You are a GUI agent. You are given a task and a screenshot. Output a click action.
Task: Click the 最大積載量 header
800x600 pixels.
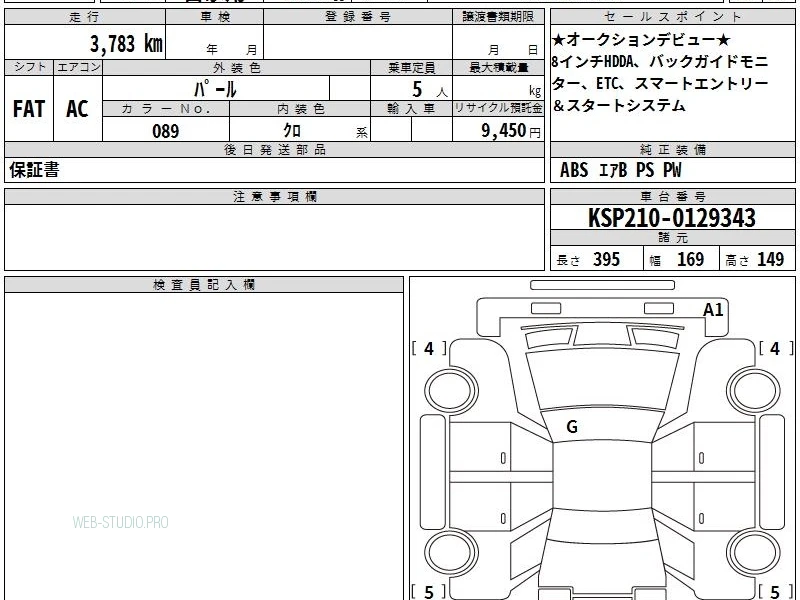pyautogui.click(x=498, y=68)
